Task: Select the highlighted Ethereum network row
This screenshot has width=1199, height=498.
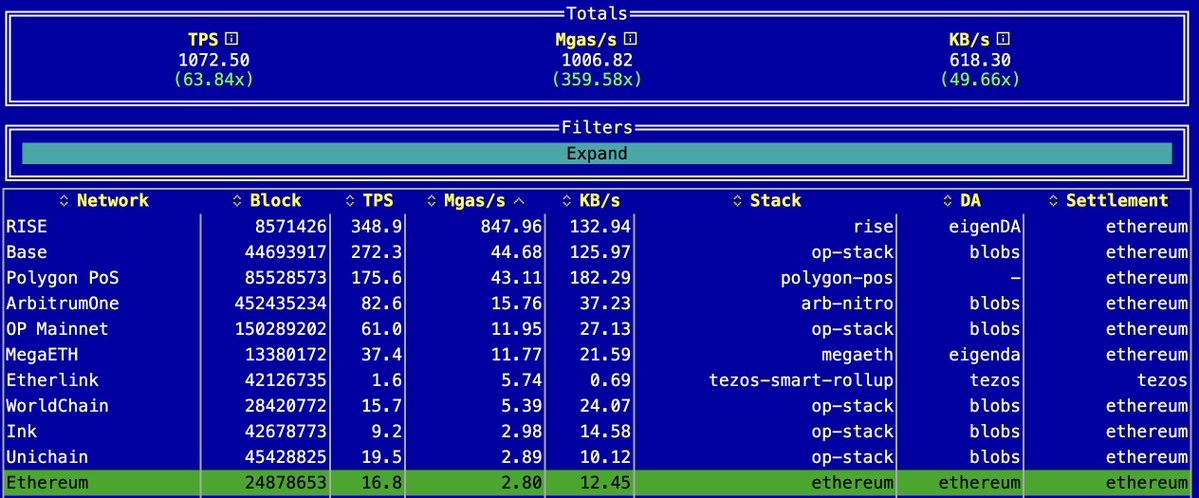Action: pos(596,483)
